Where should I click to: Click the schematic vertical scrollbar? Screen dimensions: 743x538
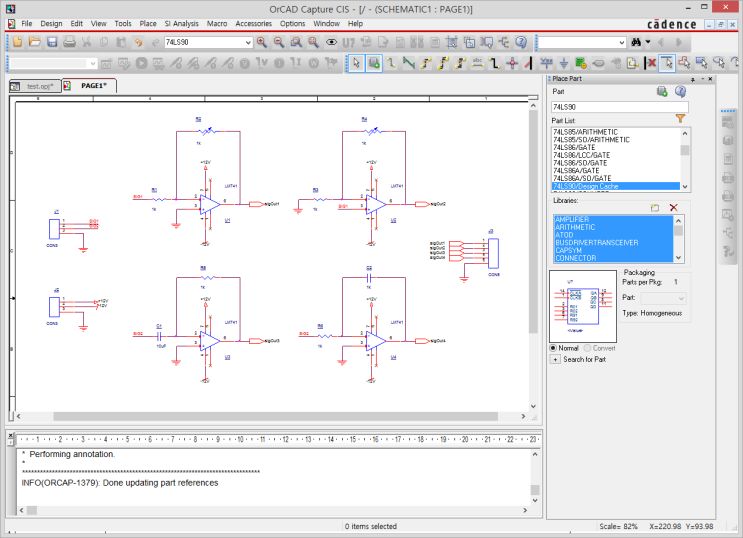point(533,223)
